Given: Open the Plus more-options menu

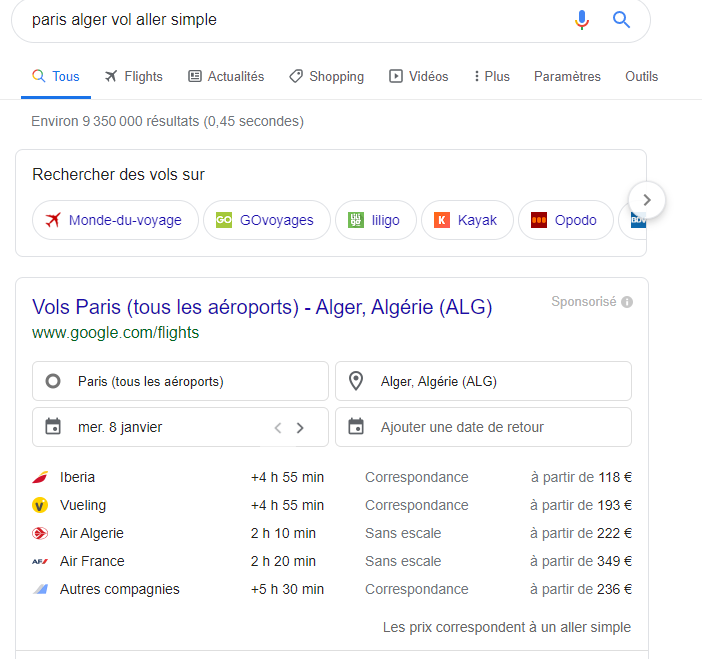Looking at the screenshot, I should click(x=492, y=77).
